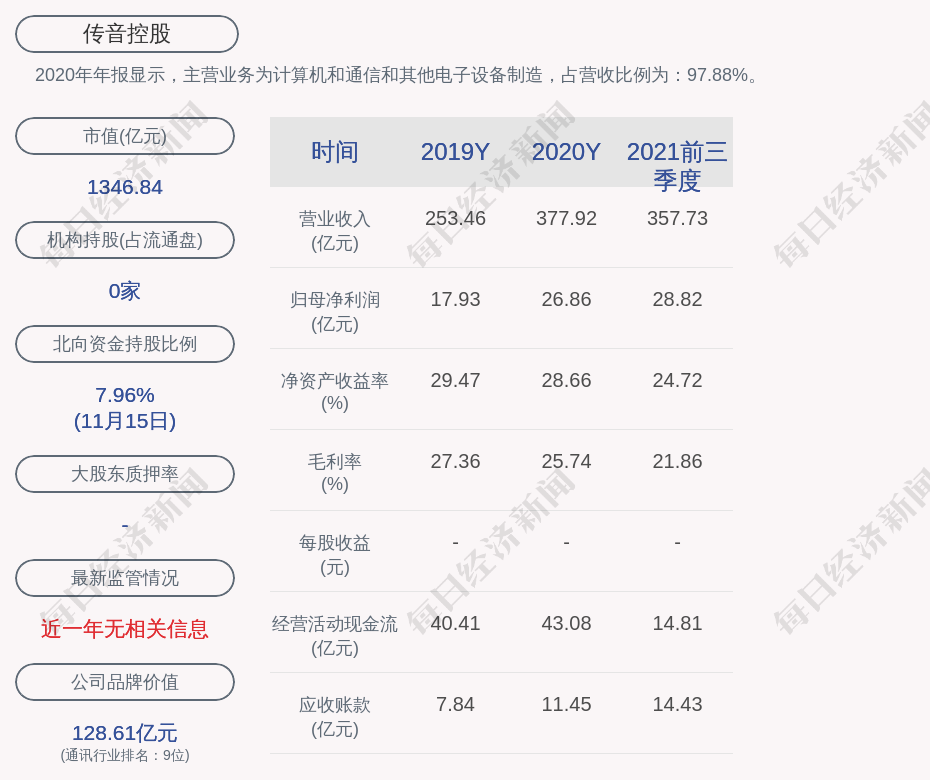Click the 公司品牌价值 label pill
The height and width of the screenshot is (780, 930).
[125, 682]
